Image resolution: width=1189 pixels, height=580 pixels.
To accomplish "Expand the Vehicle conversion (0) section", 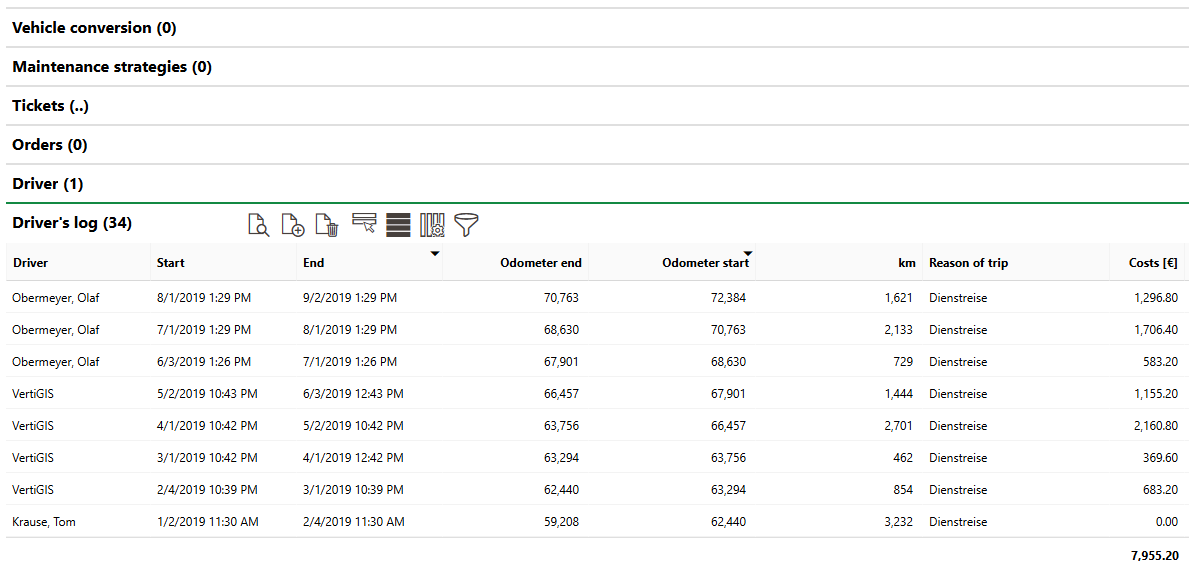I will tap(94, 28).
